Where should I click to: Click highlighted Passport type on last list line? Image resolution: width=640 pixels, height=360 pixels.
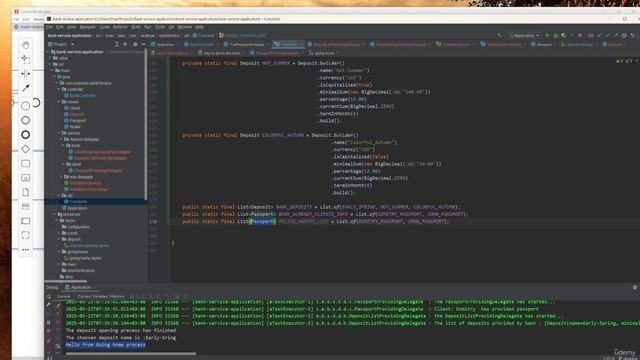tap(263, 221)
